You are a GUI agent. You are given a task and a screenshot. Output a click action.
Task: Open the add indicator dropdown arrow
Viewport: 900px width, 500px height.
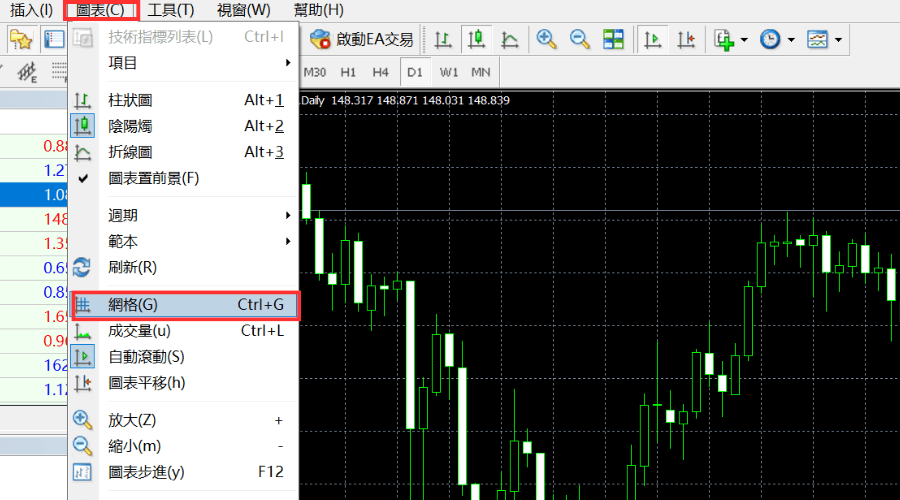pyautogui.click(x=744, y=40)
